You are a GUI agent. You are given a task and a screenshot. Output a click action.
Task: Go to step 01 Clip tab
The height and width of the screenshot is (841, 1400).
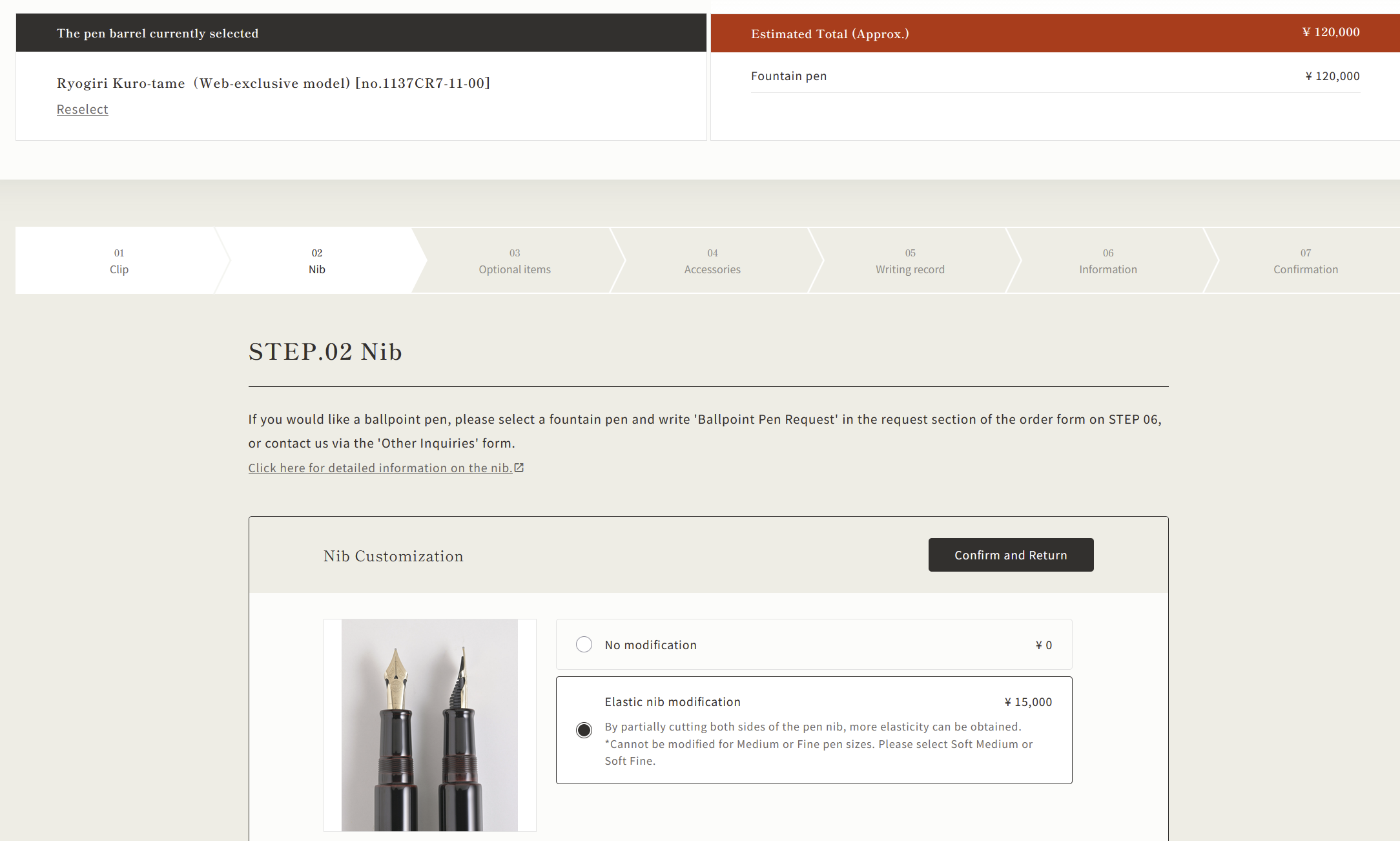[x=119, y=260]
